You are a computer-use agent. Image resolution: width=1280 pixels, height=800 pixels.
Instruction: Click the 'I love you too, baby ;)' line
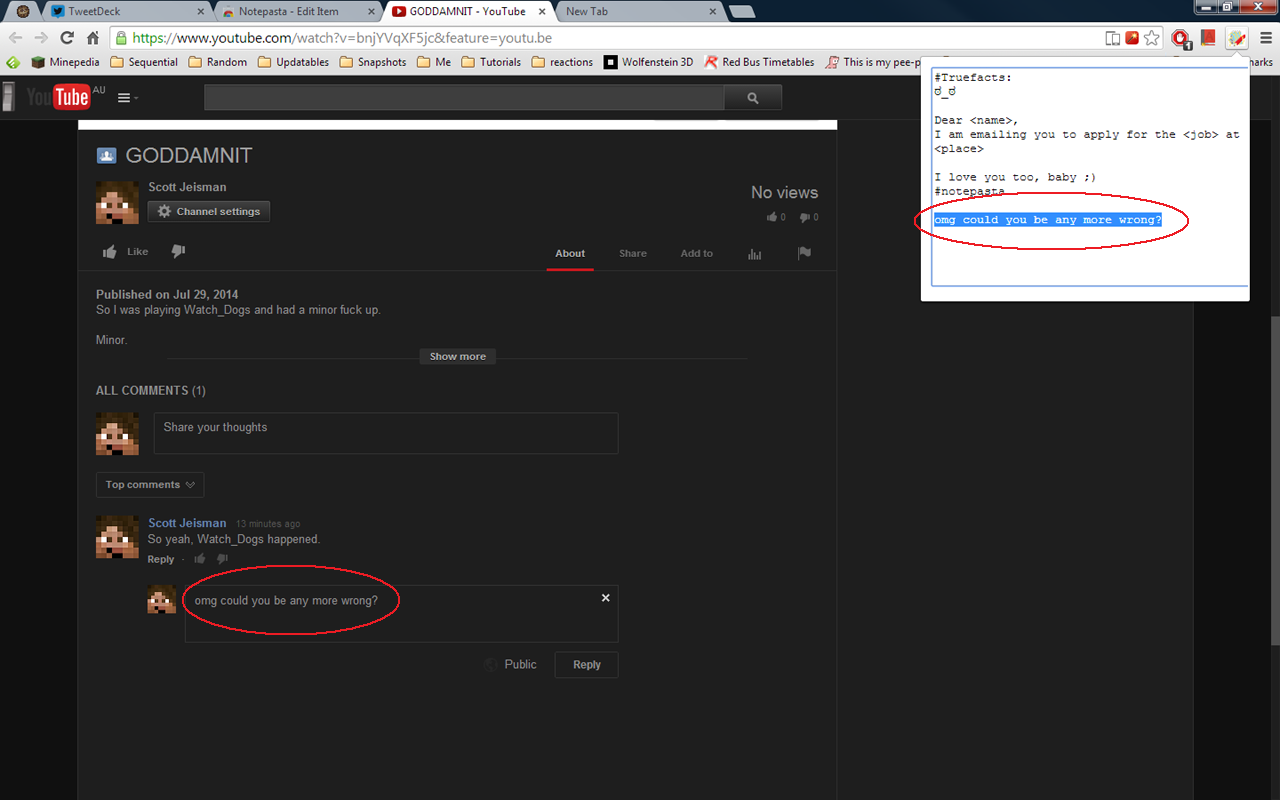coord(1015,178)
